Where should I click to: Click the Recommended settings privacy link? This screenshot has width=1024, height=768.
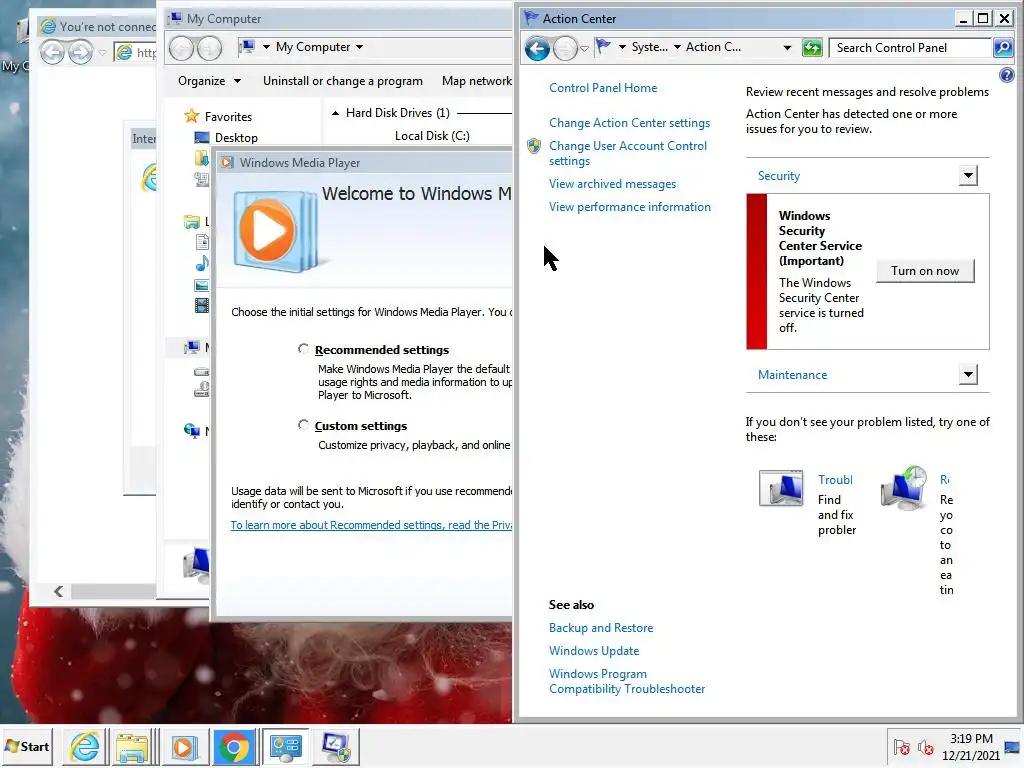(371, 525)
